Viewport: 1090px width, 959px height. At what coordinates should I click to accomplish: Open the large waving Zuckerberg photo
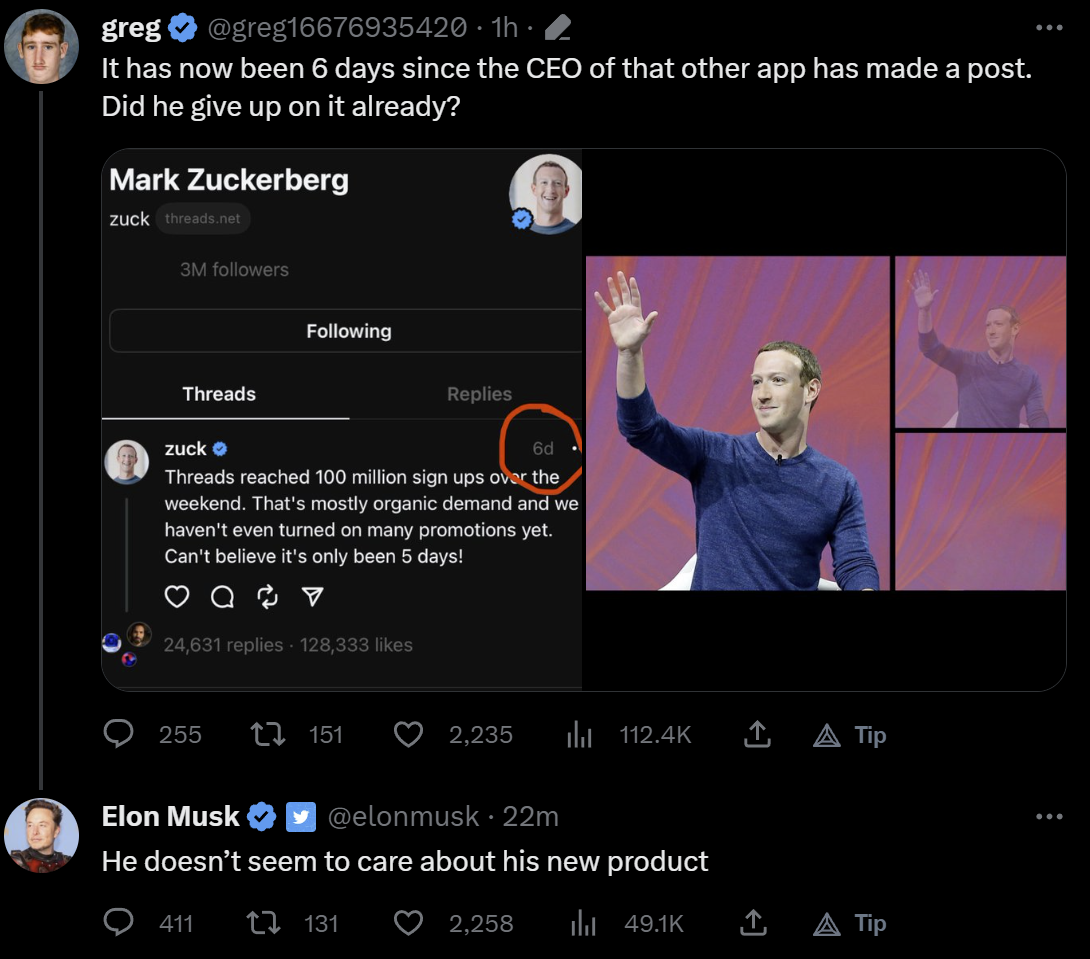(737, 423)
